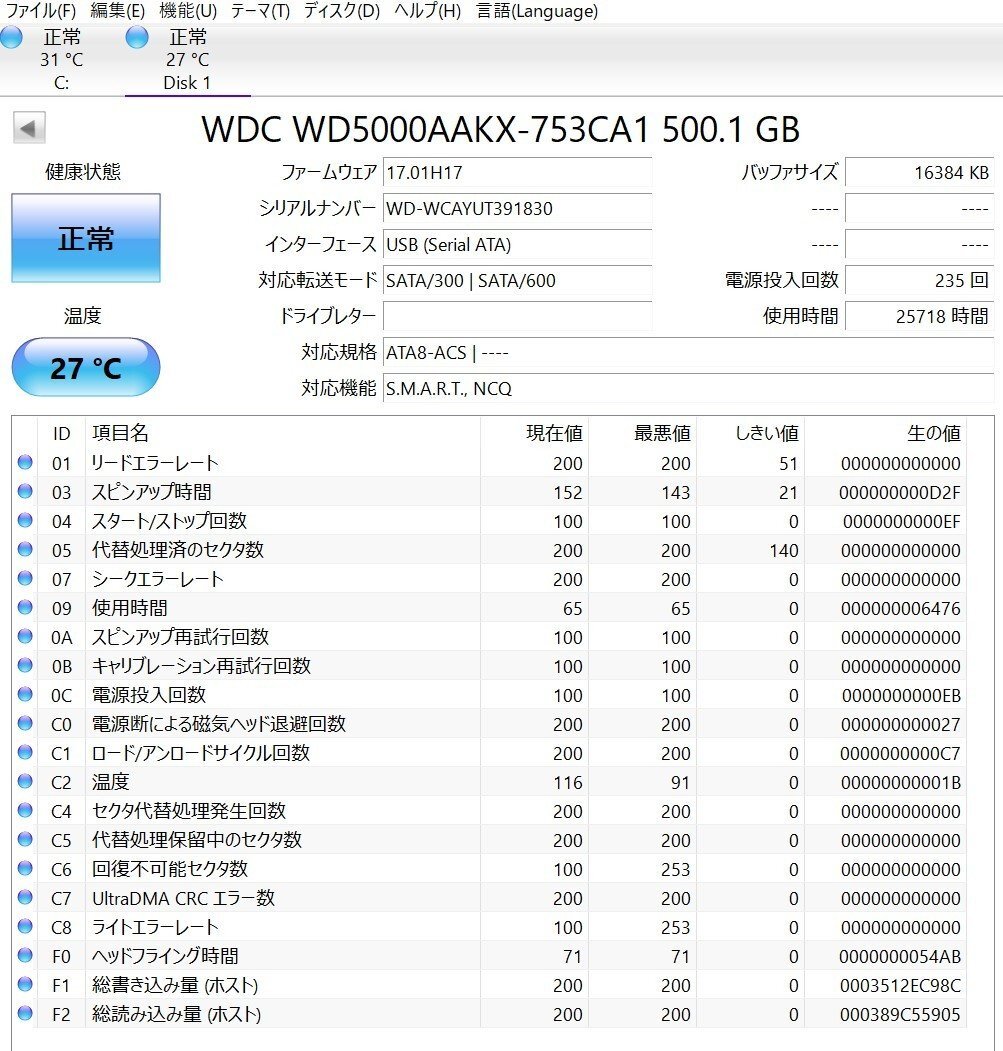
Task: Click the 27 °C temperature button
Action: [86, 367]
